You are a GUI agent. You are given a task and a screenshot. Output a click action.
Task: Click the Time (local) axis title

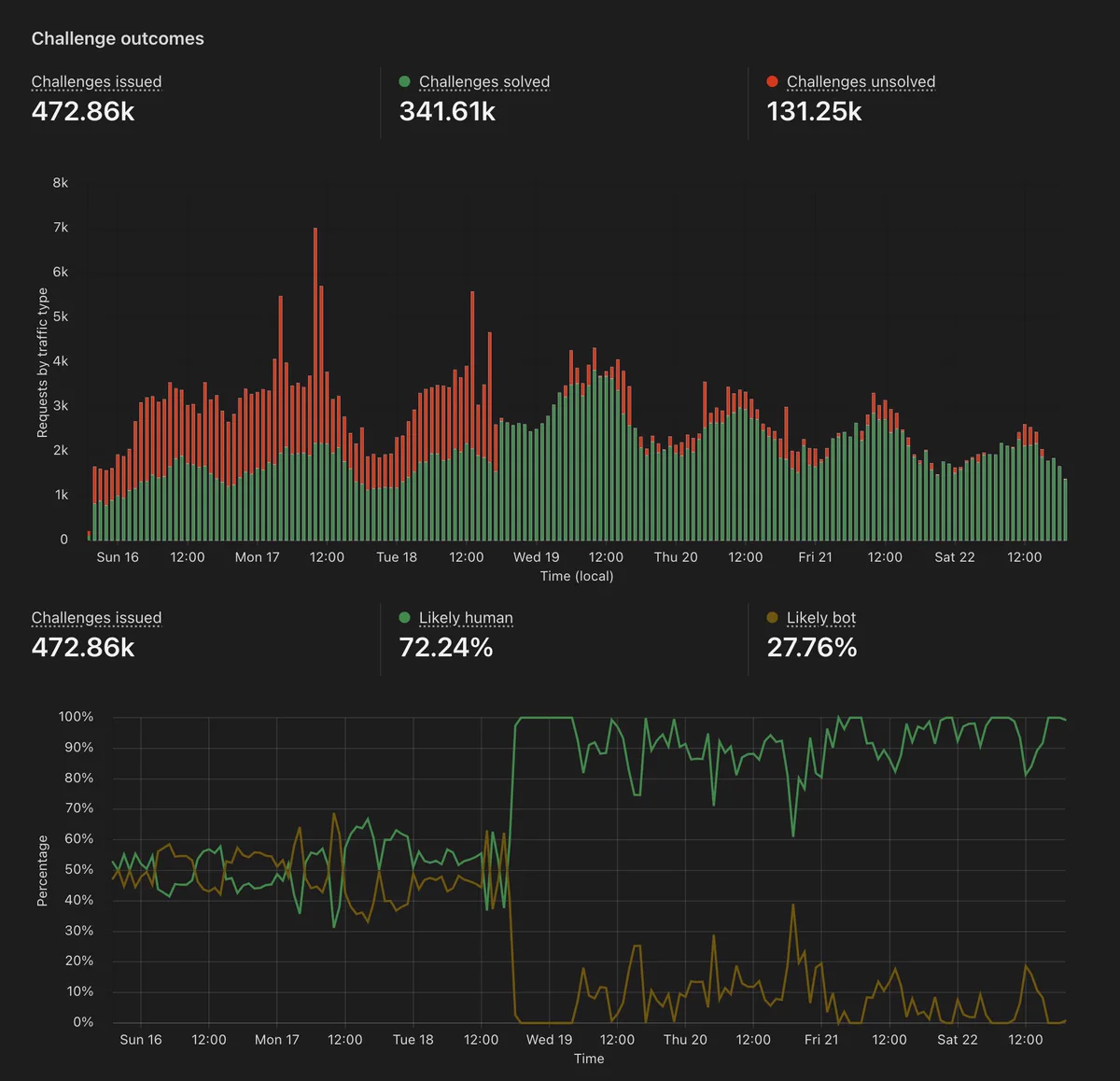point(577,576)
